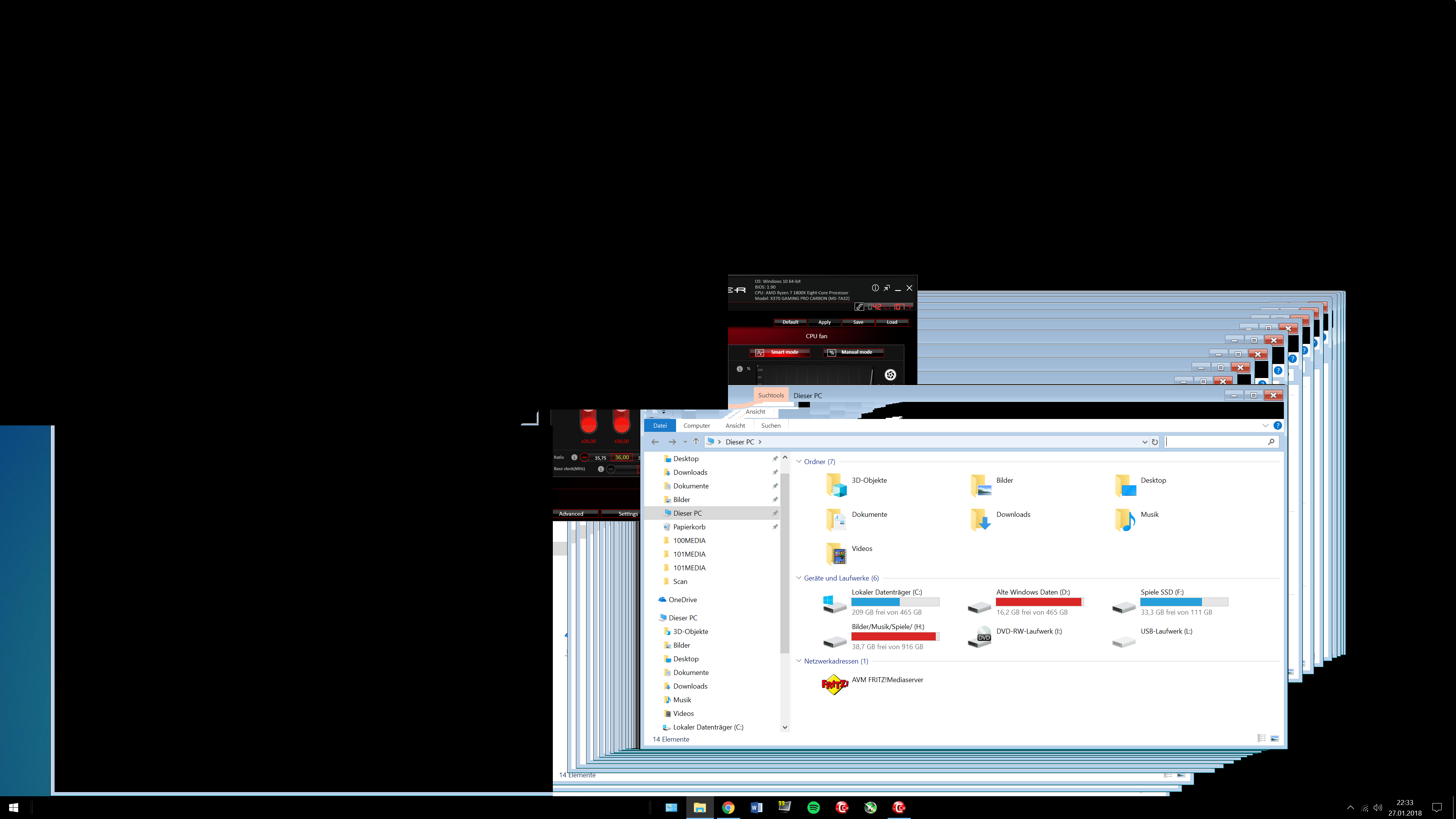The width and height of the screenshot is (1456, 819).
Task: Collapse Geräte und Laufwerke section
Action: click(x=799, y=578)
